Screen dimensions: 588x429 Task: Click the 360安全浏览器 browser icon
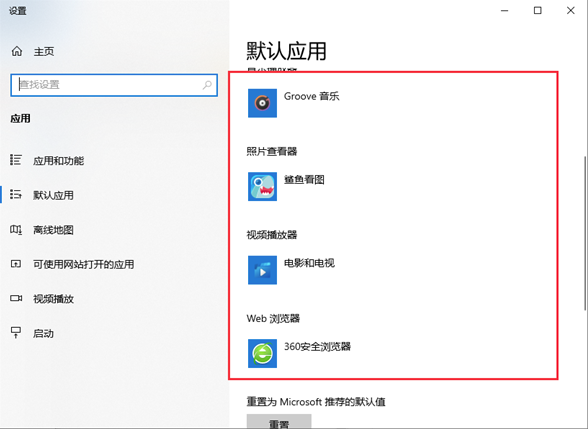click(x=262, y=354)
